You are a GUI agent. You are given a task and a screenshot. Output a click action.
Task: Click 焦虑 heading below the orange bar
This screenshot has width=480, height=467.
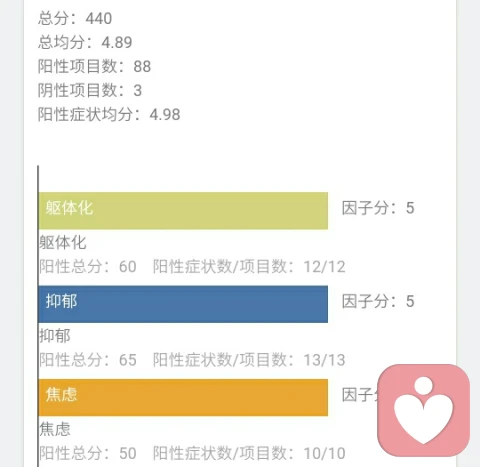[55, 429]
